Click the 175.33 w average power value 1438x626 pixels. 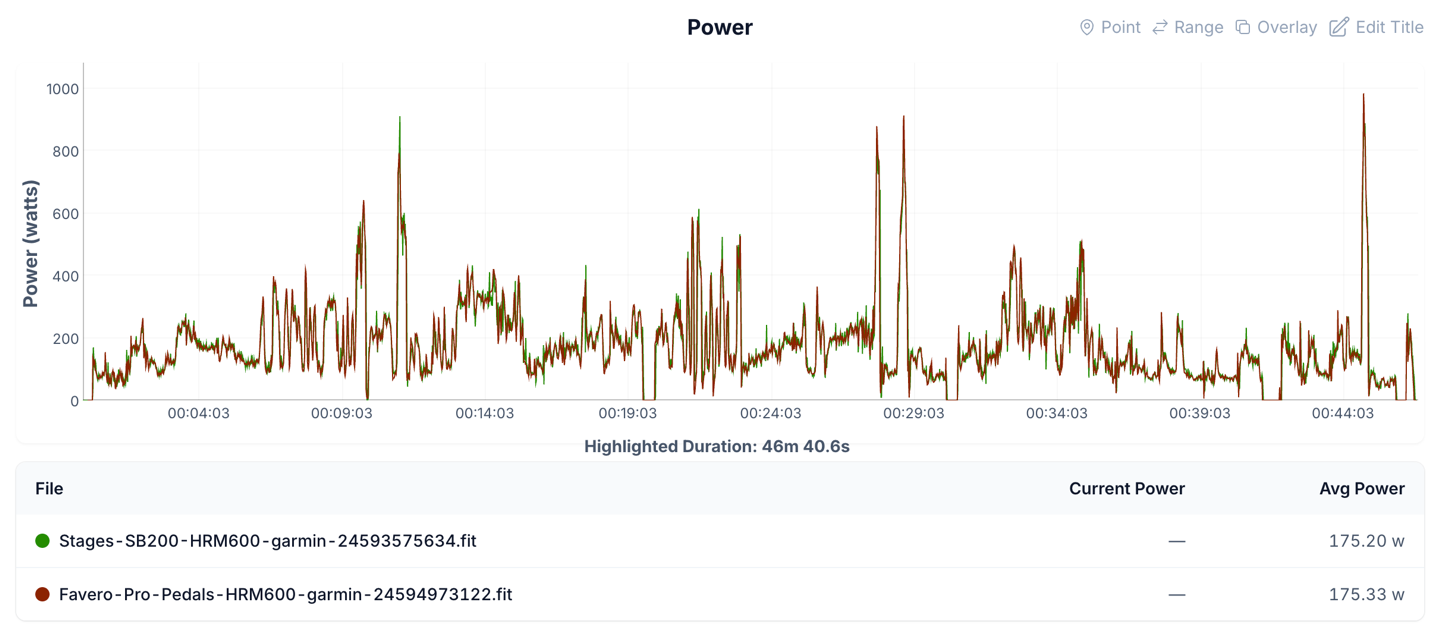click(1367, 594)
